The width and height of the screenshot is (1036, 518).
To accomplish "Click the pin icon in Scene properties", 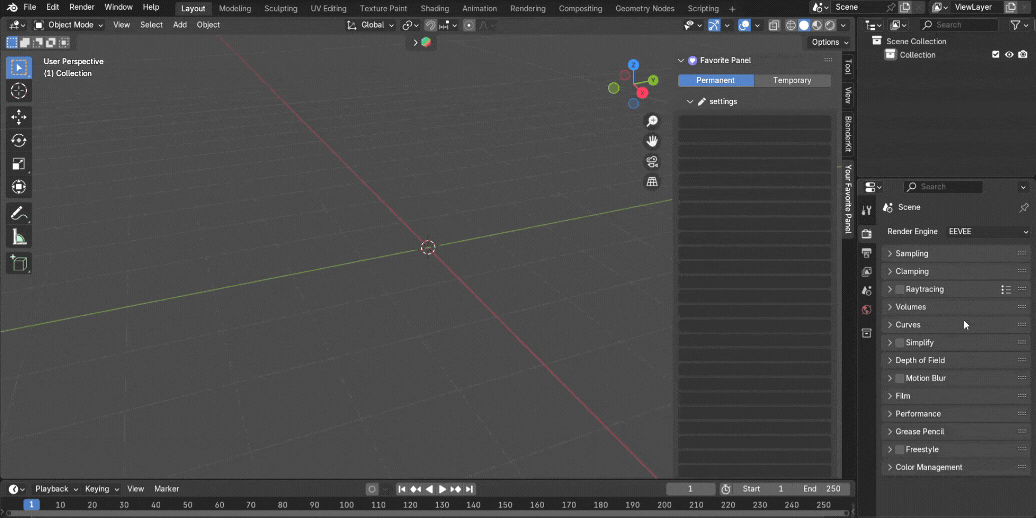I will point(1023,207).
